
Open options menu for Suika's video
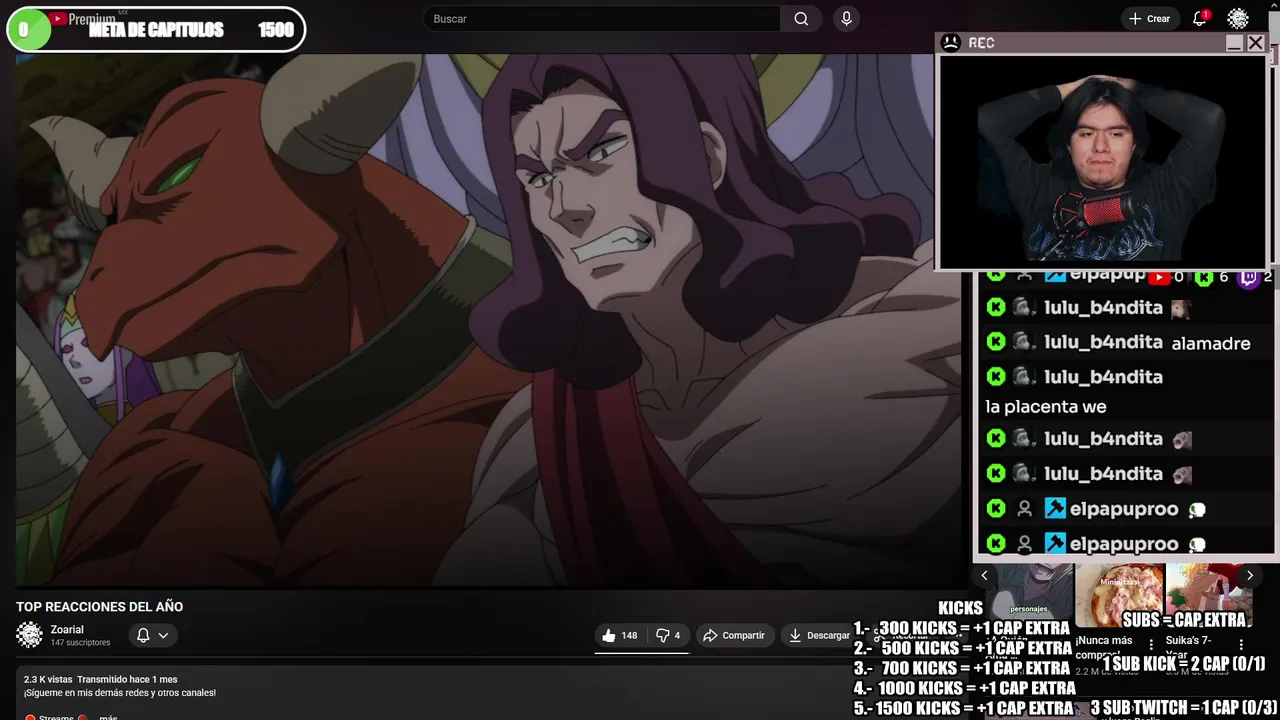[1241, 645]
